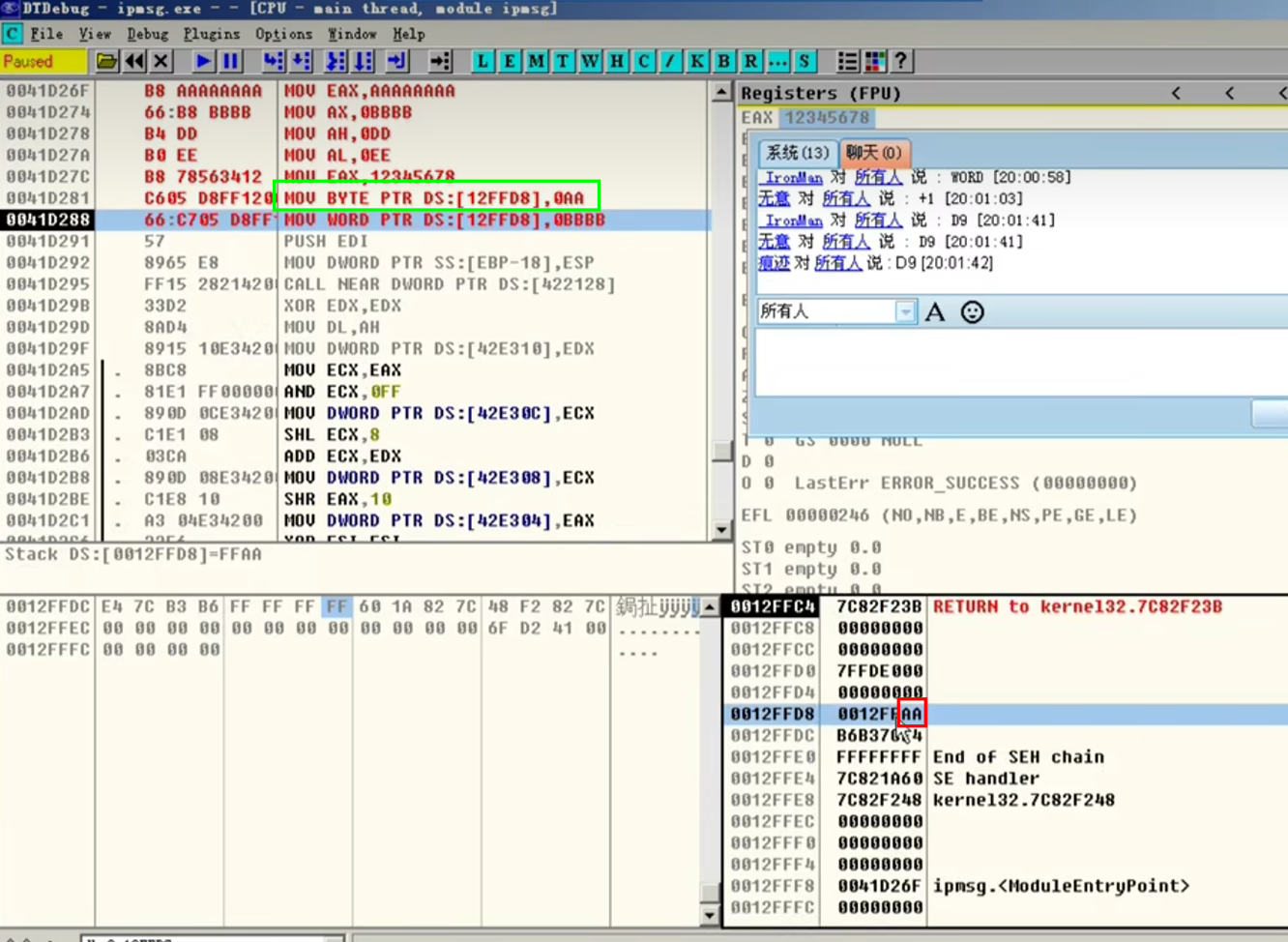Open Log window with L button
The height and width of the screenshot is (942, 1288).
coord(483,61)
